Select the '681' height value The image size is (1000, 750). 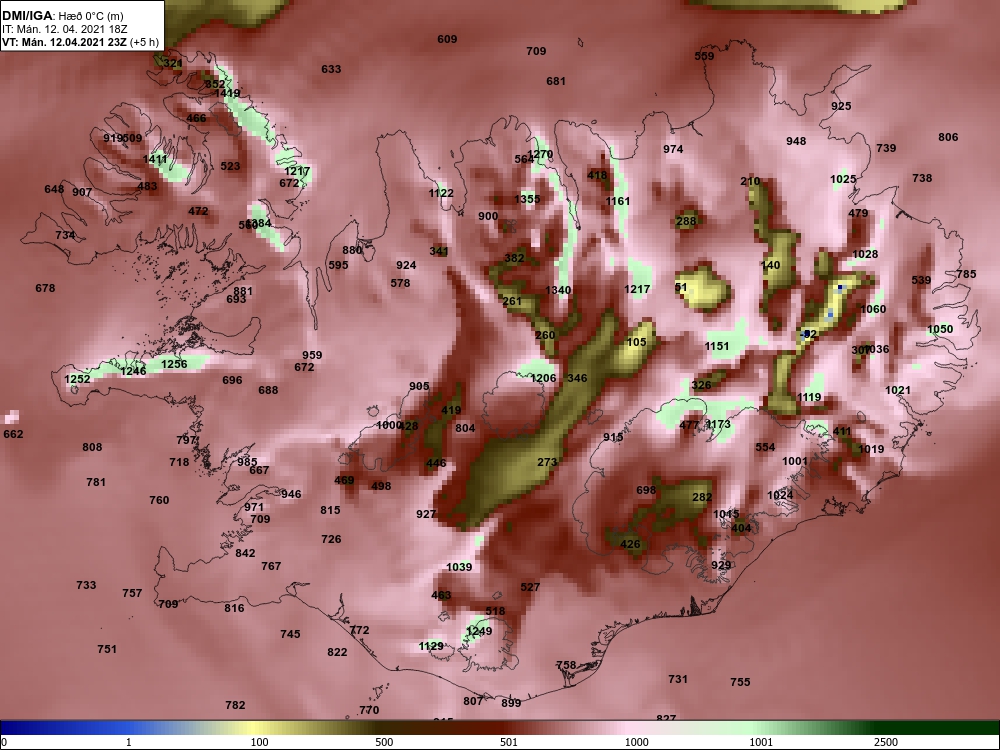click(x=556, y=81)
